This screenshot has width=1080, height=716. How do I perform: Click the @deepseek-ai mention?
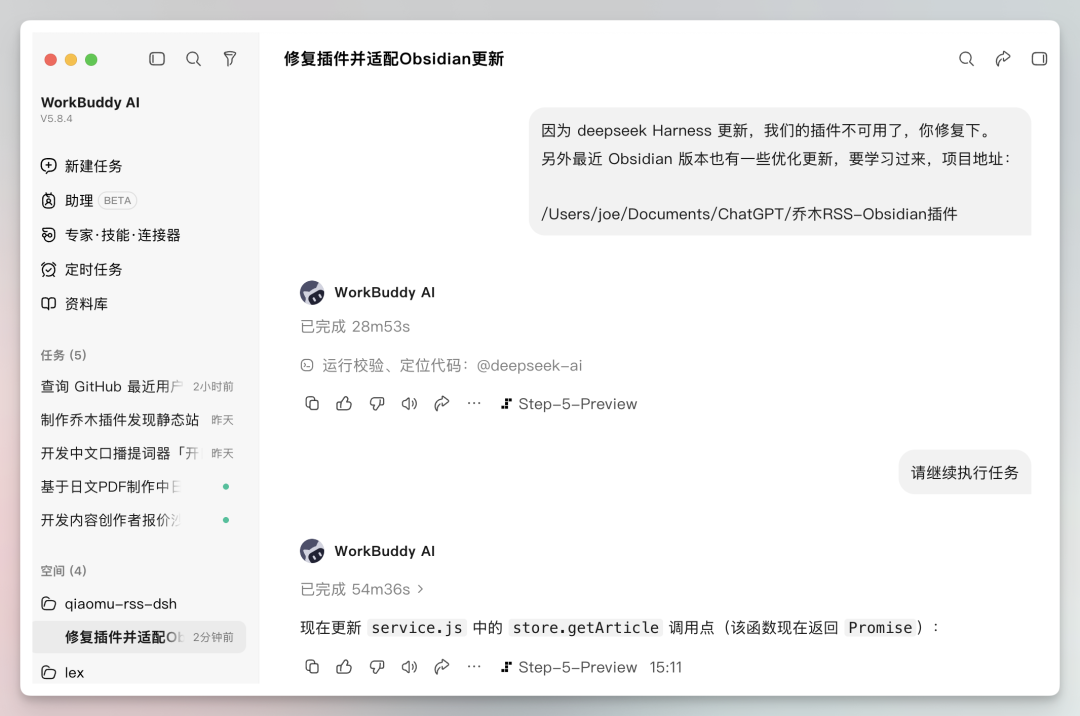click(529, 366)
